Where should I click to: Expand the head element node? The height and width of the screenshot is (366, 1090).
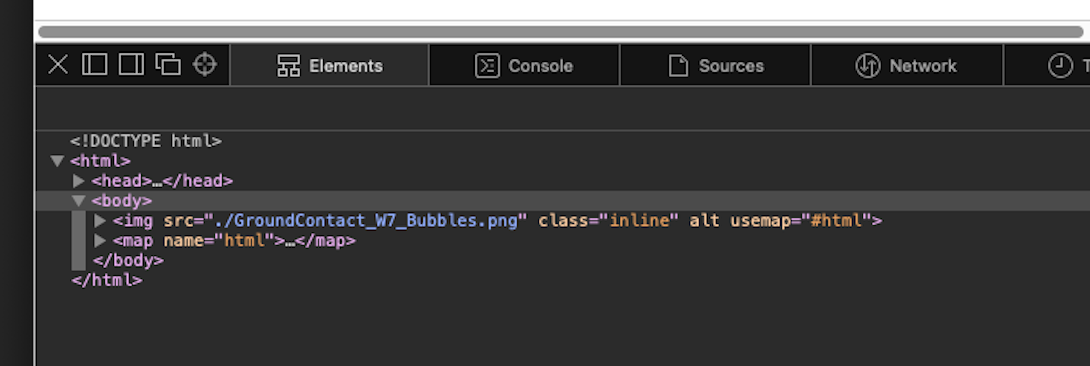tap(79, 181)
